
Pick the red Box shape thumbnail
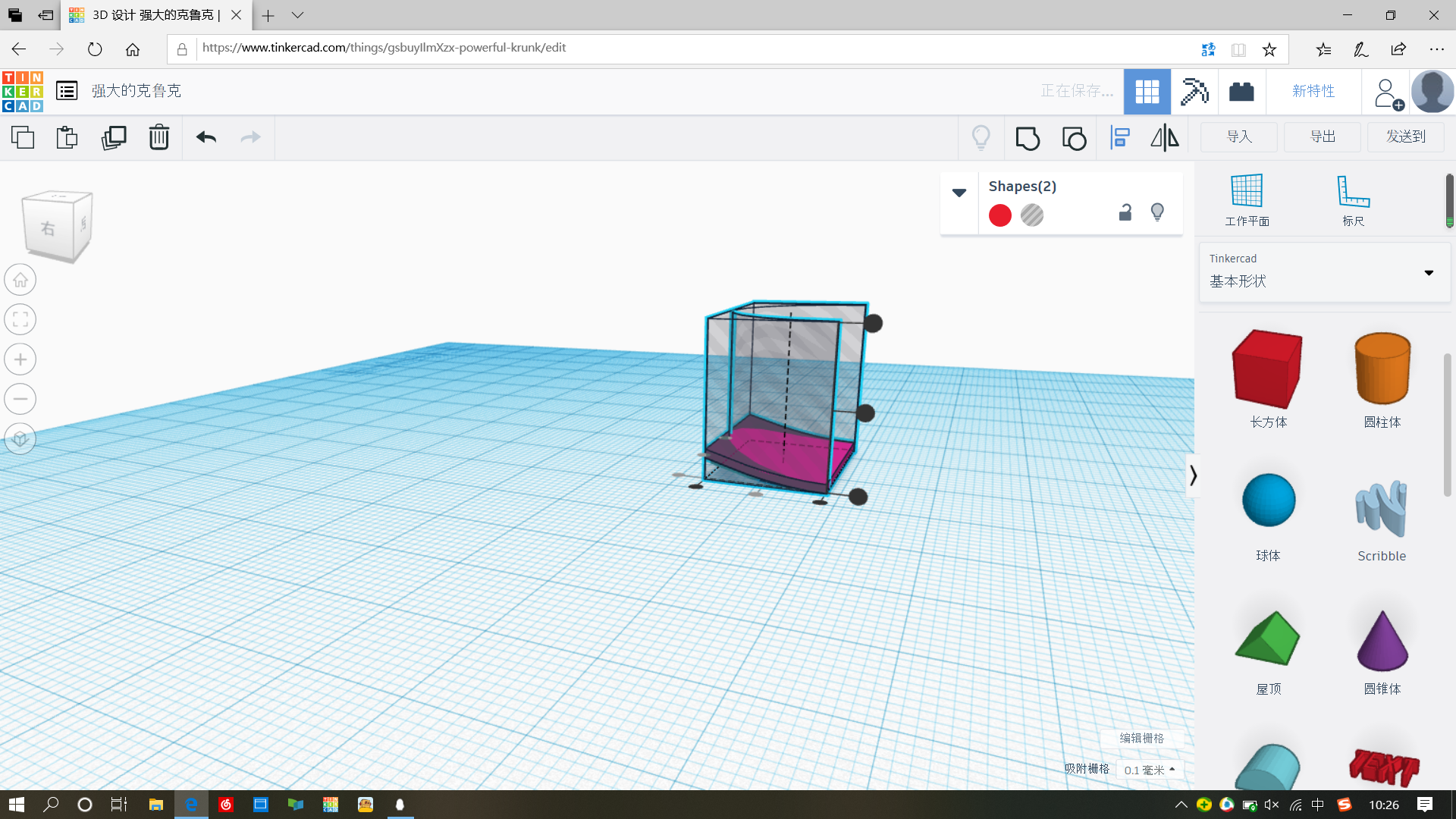(x=1267, y=369)
